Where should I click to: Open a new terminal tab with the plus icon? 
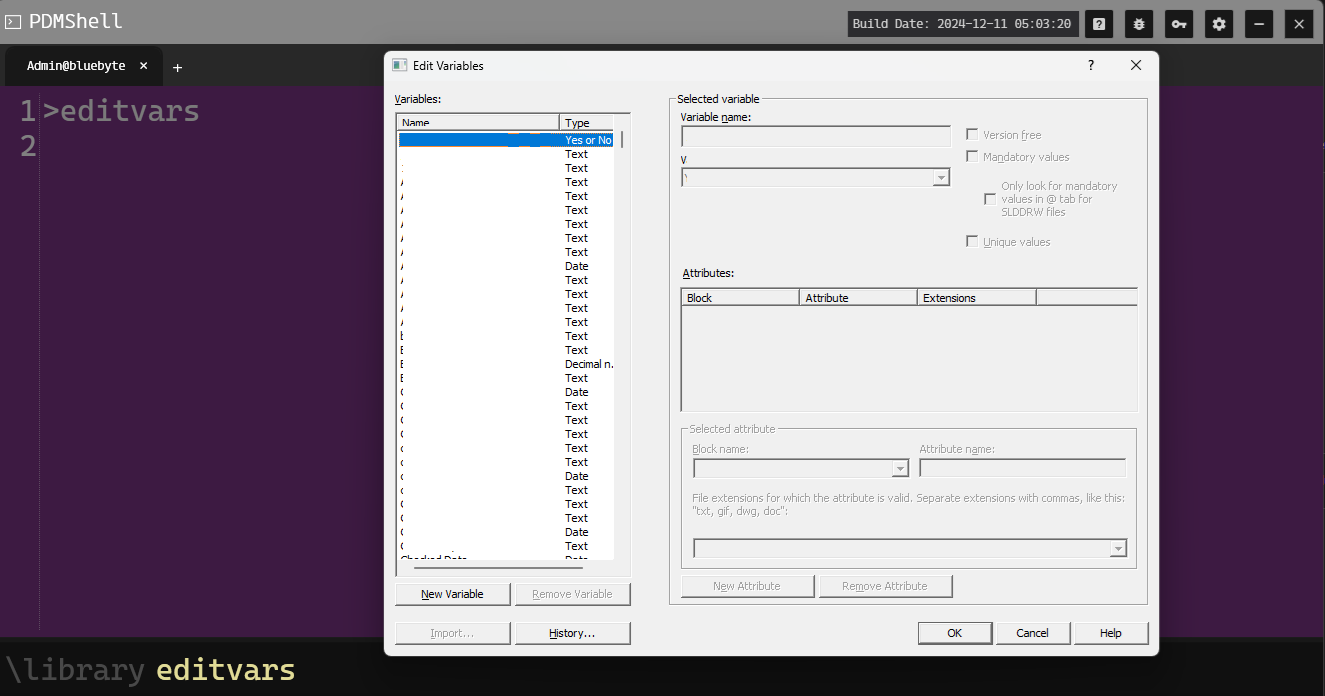(x=177, y=67)
